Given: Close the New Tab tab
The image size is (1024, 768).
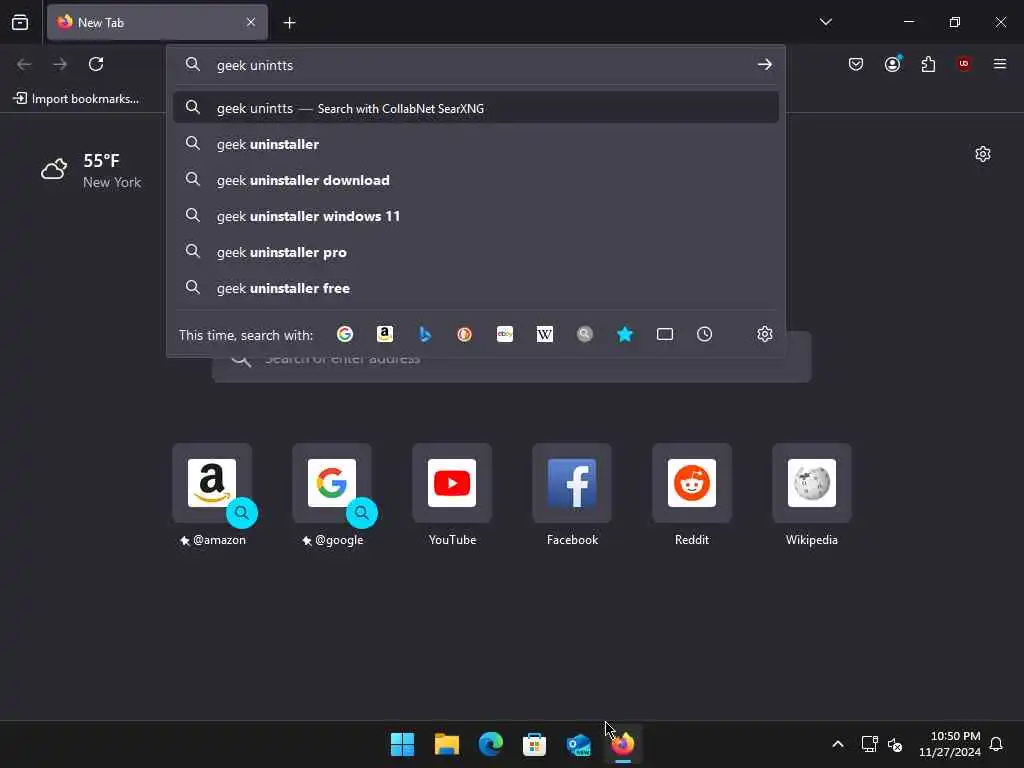Looking at the screenshot, I should click(x=251, y=22).
